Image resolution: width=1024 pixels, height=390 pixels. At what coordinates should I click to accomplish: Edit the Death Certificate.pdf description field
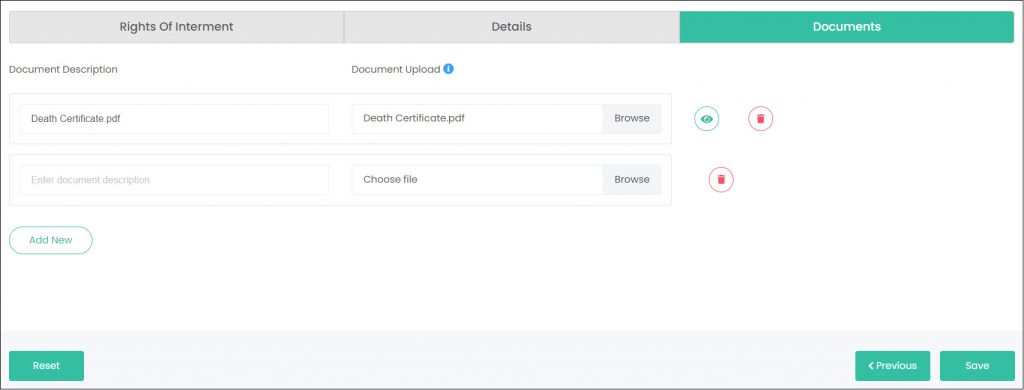[174, 119]
